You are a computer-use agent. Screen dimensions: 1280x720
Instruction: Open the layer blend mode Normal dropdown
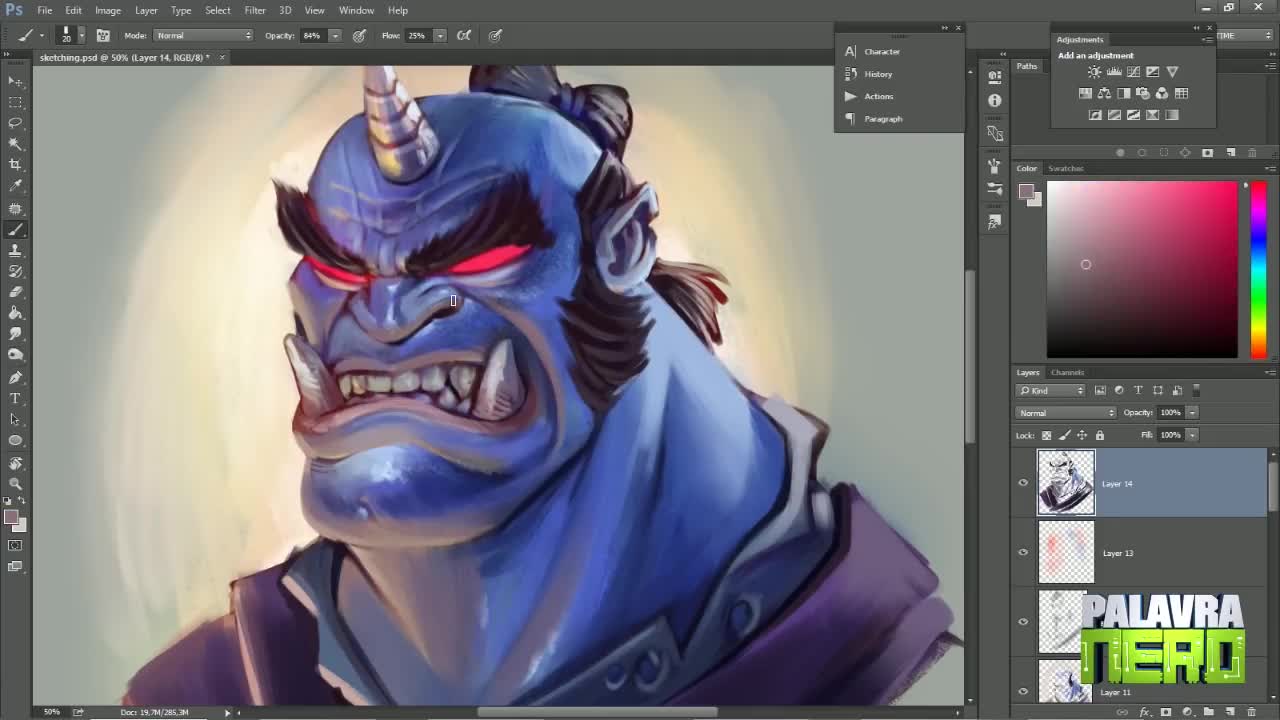(x=1066, y=413)
